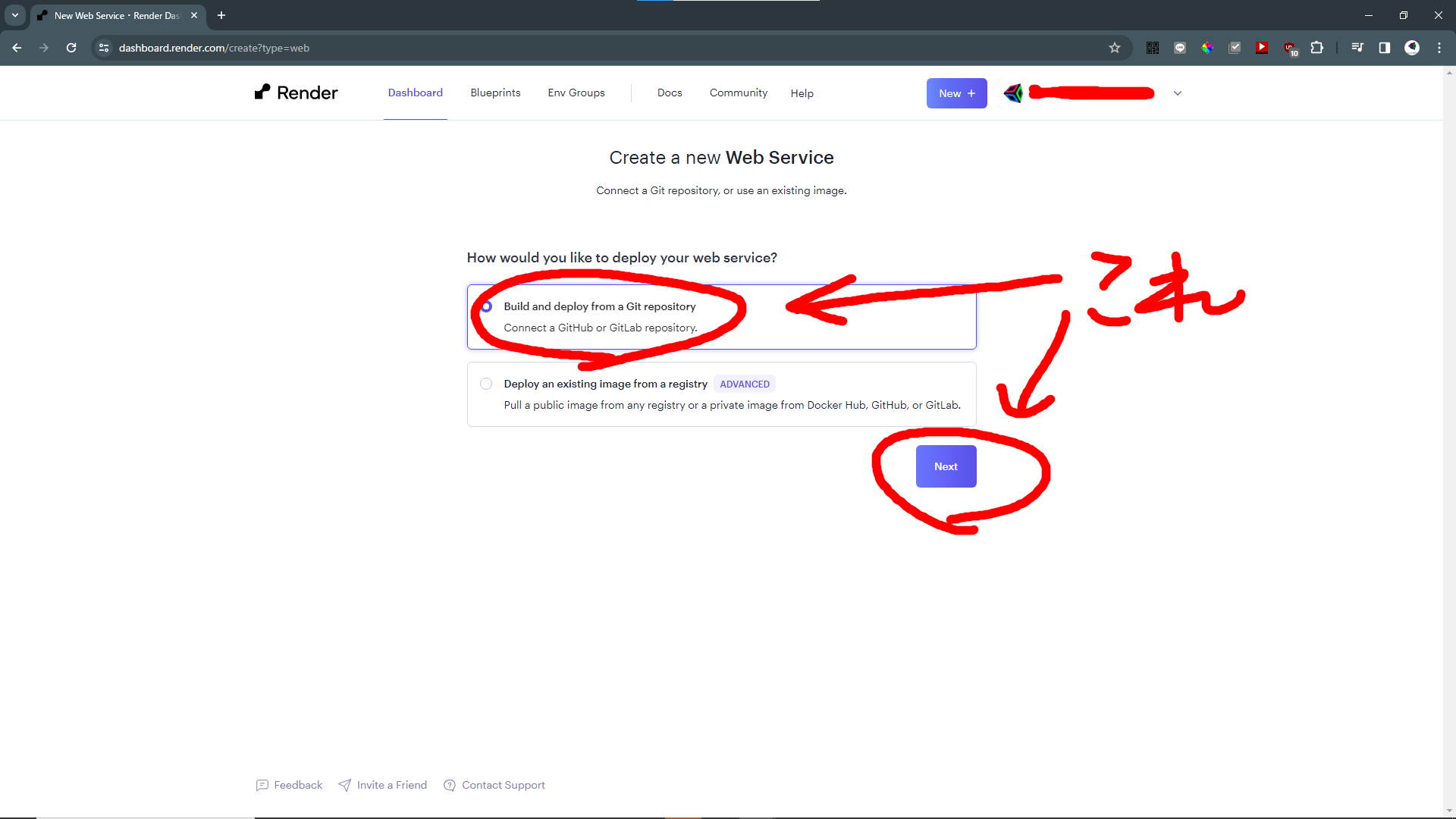Open the tab search dropdown arrow
The height and width of the screenshot is (819, 1456).
click(x=14, y=15)
